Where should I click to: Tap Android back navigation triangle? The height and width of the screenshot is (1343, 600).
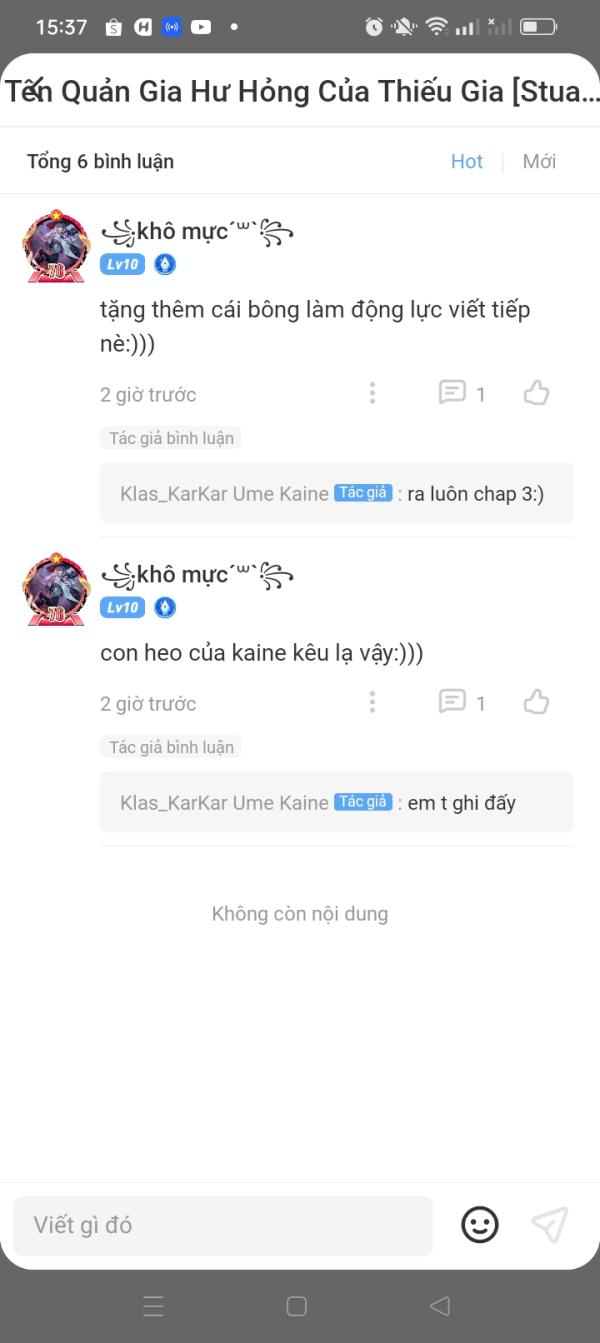[440, 1306]
